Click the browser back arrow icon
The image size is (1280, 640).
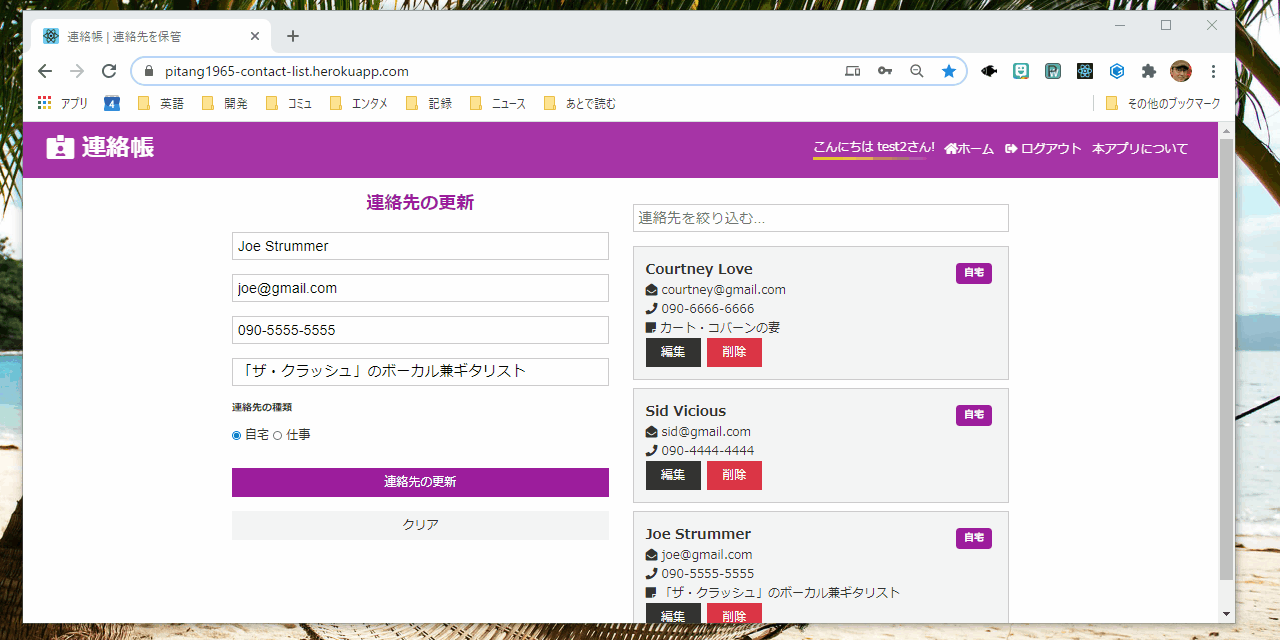point(45,71)
